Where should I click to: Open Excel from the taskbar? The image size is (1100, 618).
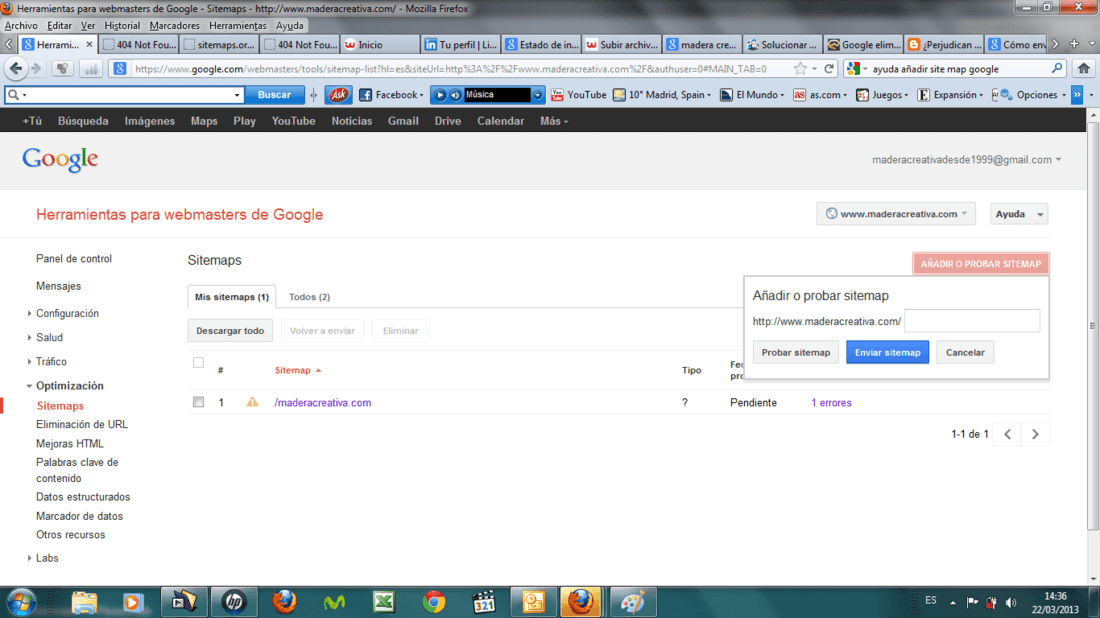[x=384, y=602]
